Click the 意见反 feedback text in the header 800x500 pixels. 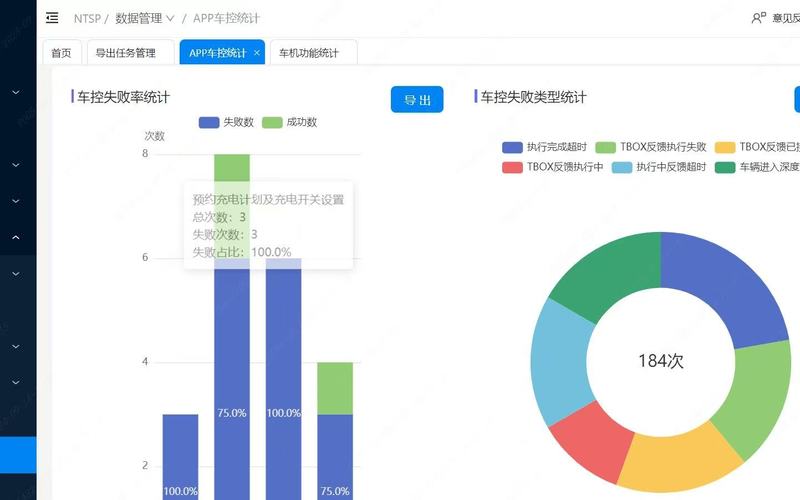(786, 18)
